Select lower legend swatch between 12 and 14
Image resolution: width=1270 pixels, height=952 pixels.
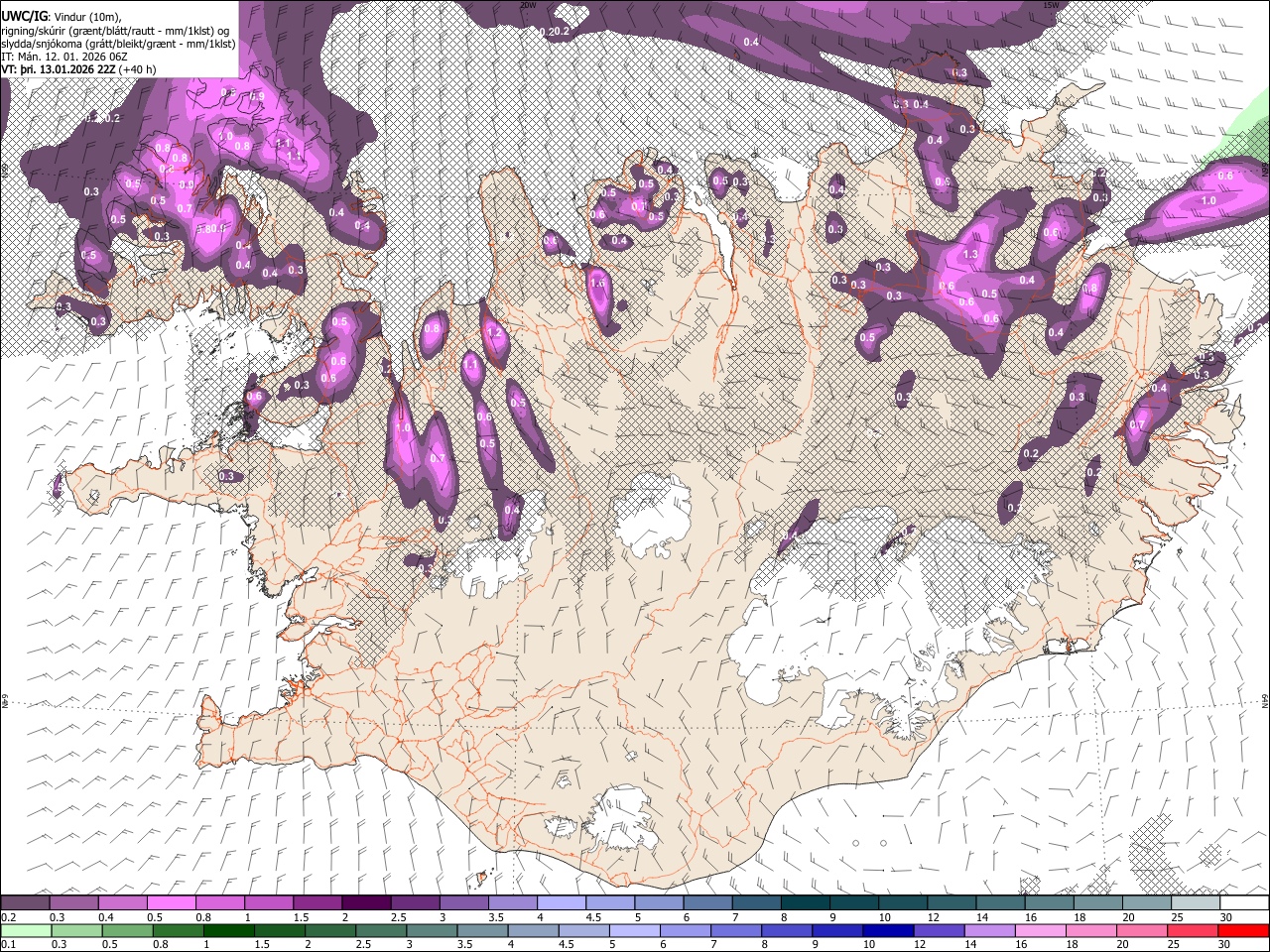[x=938, y=930]
